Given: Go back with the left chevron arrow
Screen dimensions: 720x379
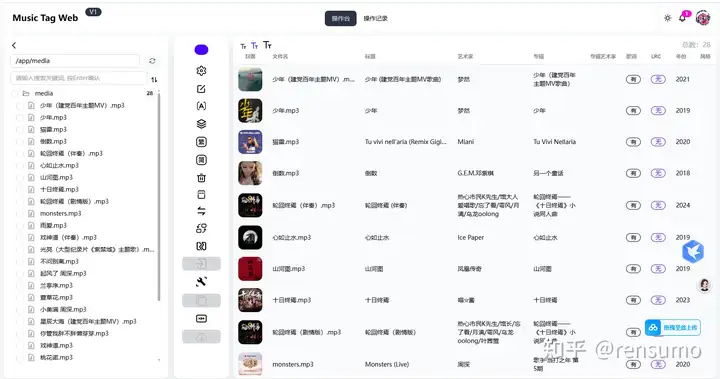Looking at the screenshot, I should [14, 45].
